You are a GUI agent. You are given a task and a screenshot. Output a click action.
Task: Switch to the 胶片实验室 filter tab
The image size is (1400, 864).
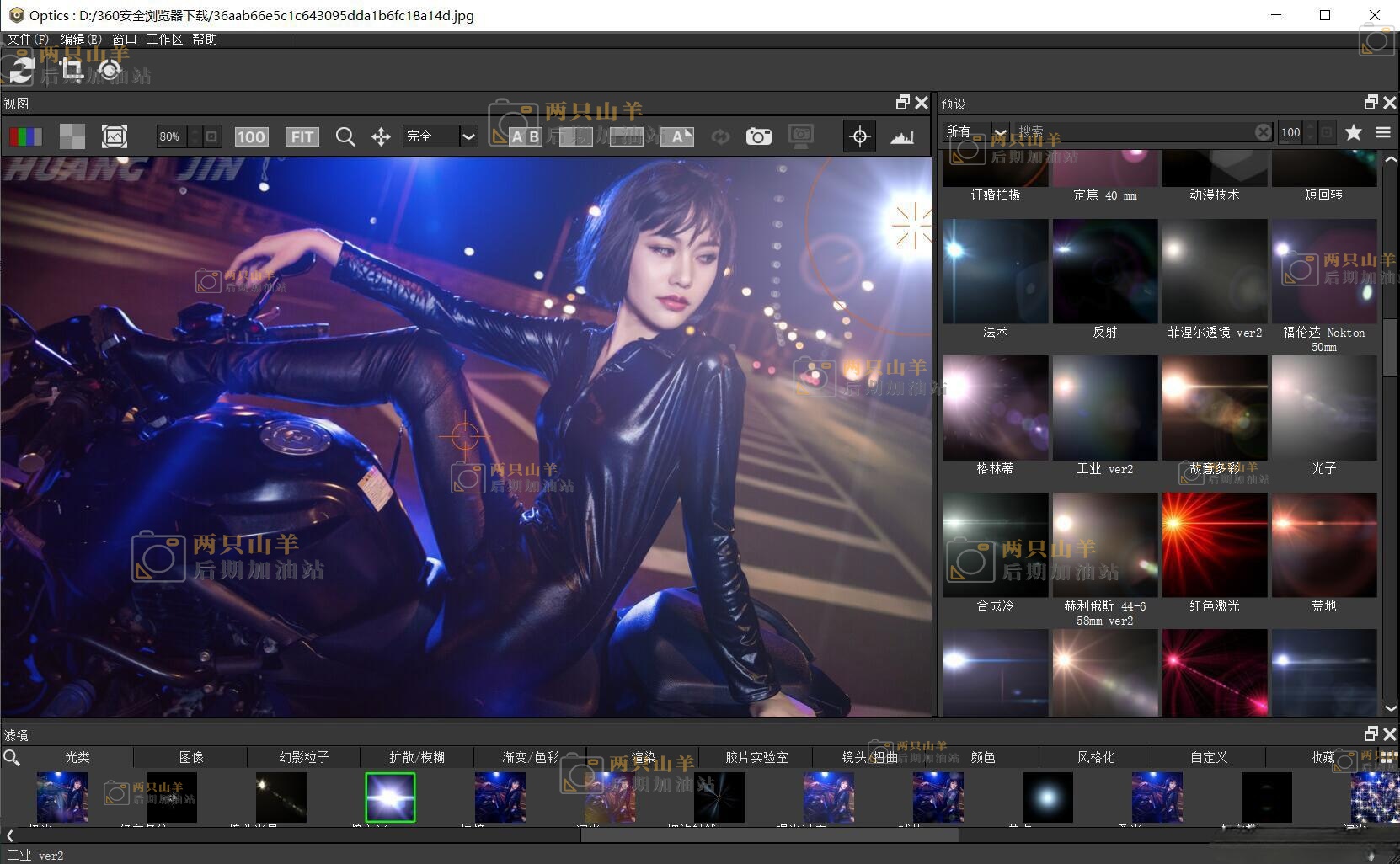[756, 757]
